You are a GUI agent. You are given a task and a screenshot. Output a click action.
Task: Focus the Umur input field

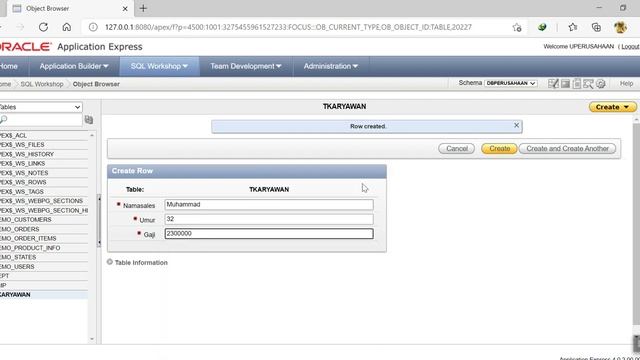click(x=269, y=219)
